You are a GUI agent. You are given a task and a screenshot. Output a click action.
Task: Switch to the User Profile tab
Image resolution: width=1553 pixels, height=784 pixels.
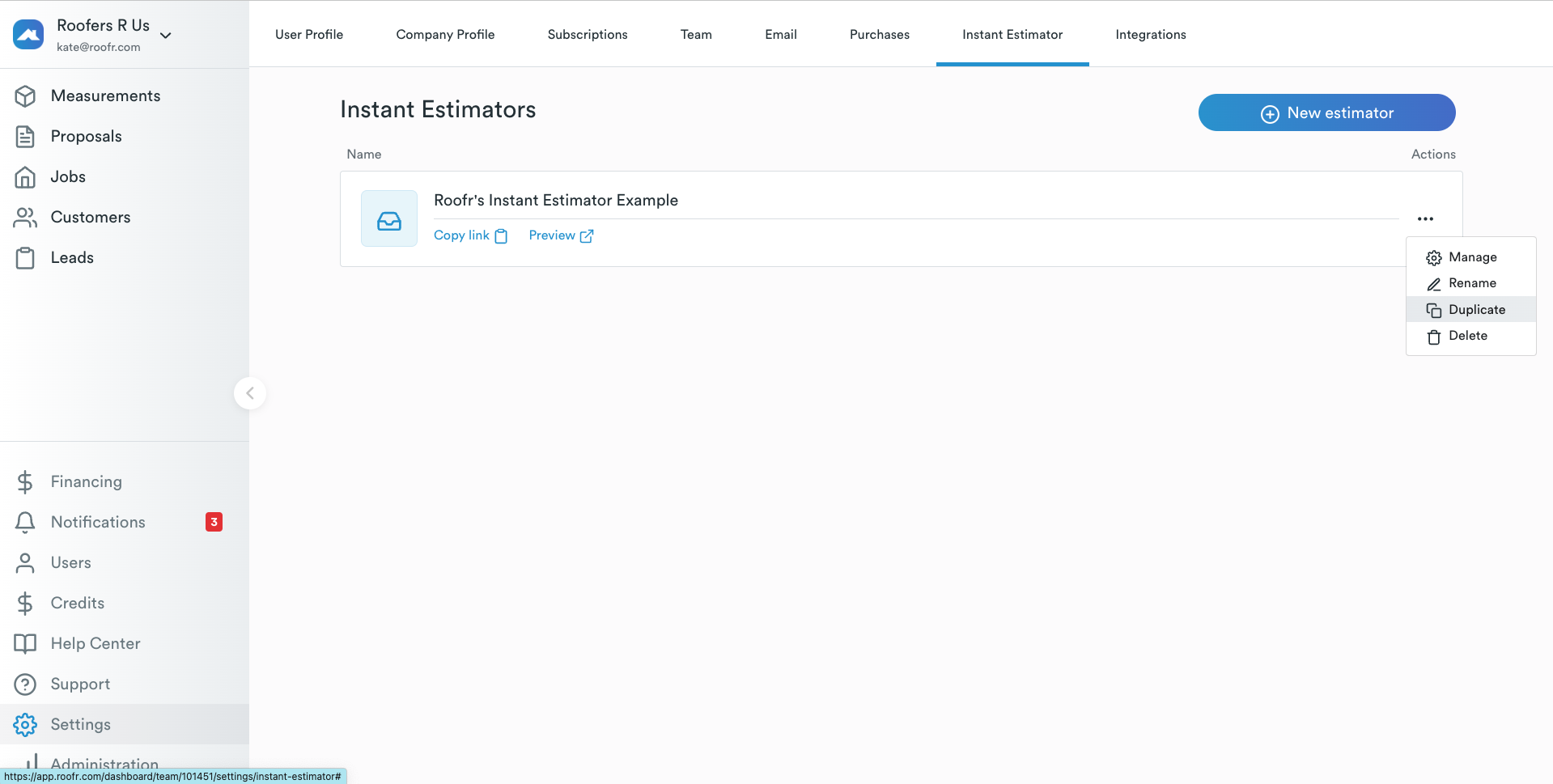(309, 34)
